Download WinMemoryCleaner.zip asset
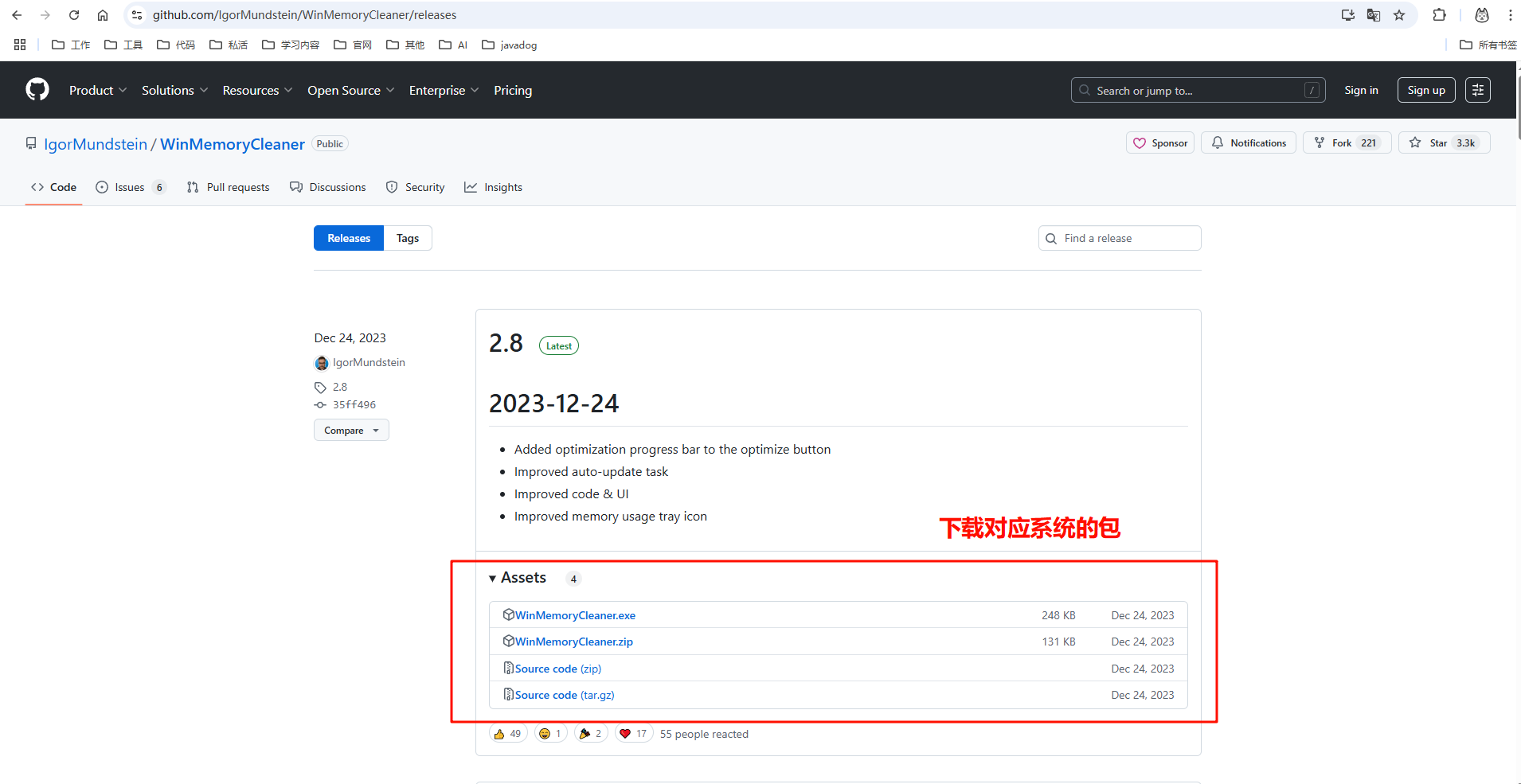This screenshot has height=784, width=1521. [x=574, y=642]
